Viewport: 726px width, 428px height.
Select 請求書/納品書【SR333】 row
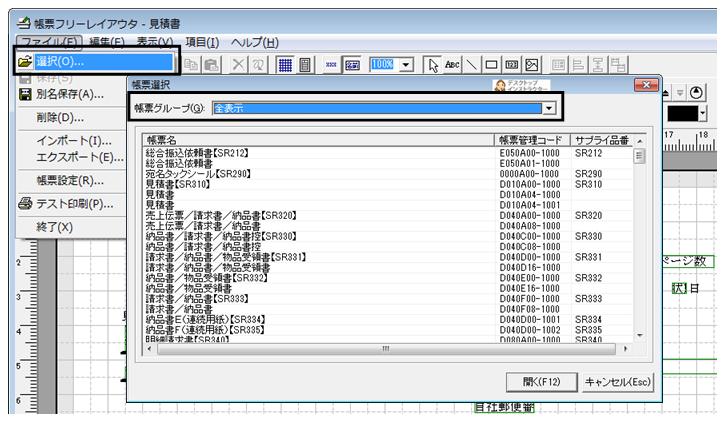point(388,299)
